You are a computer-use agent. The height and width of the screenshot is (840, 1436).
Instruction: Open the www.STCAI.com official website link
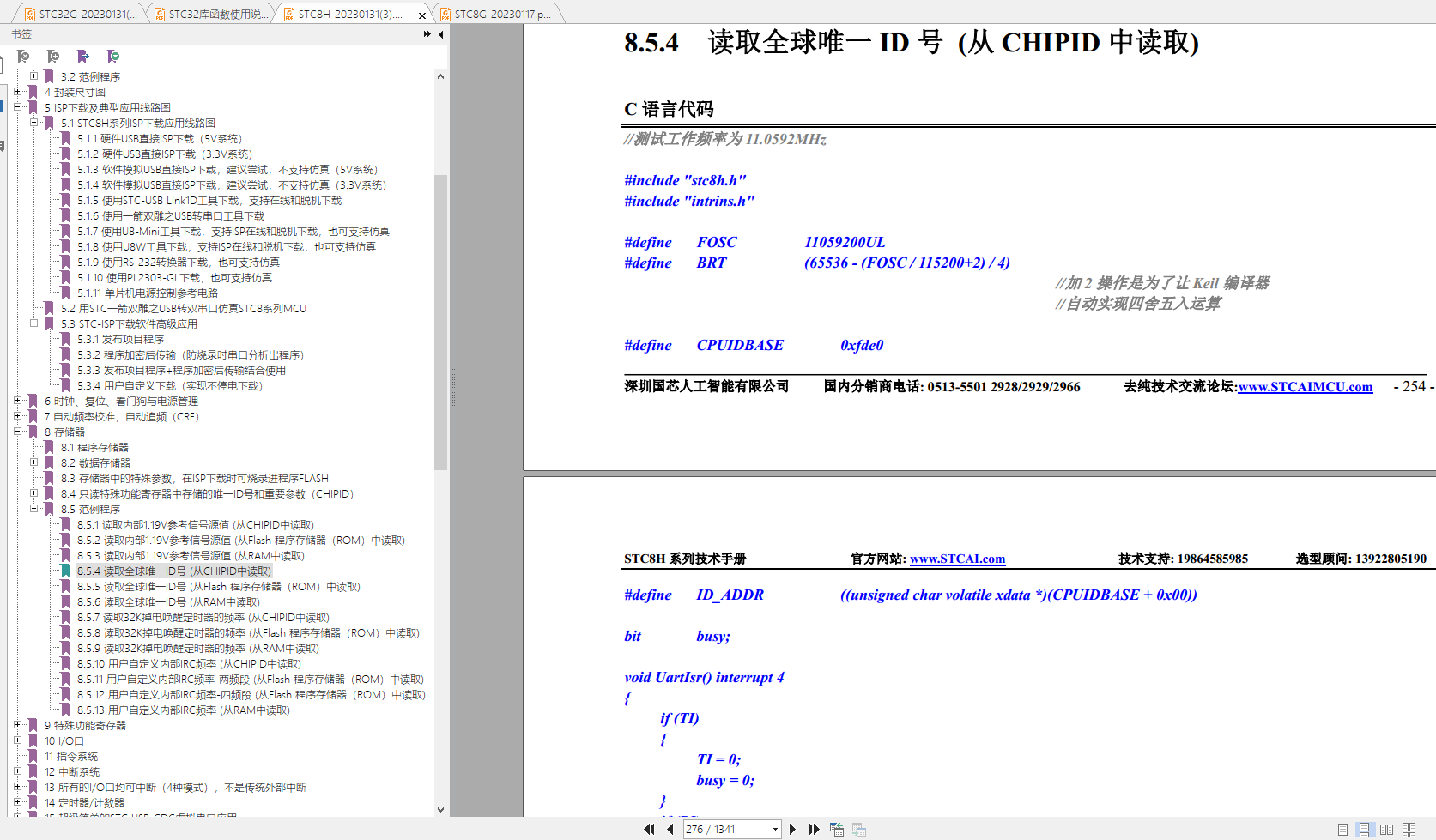[x=957, y=559]
